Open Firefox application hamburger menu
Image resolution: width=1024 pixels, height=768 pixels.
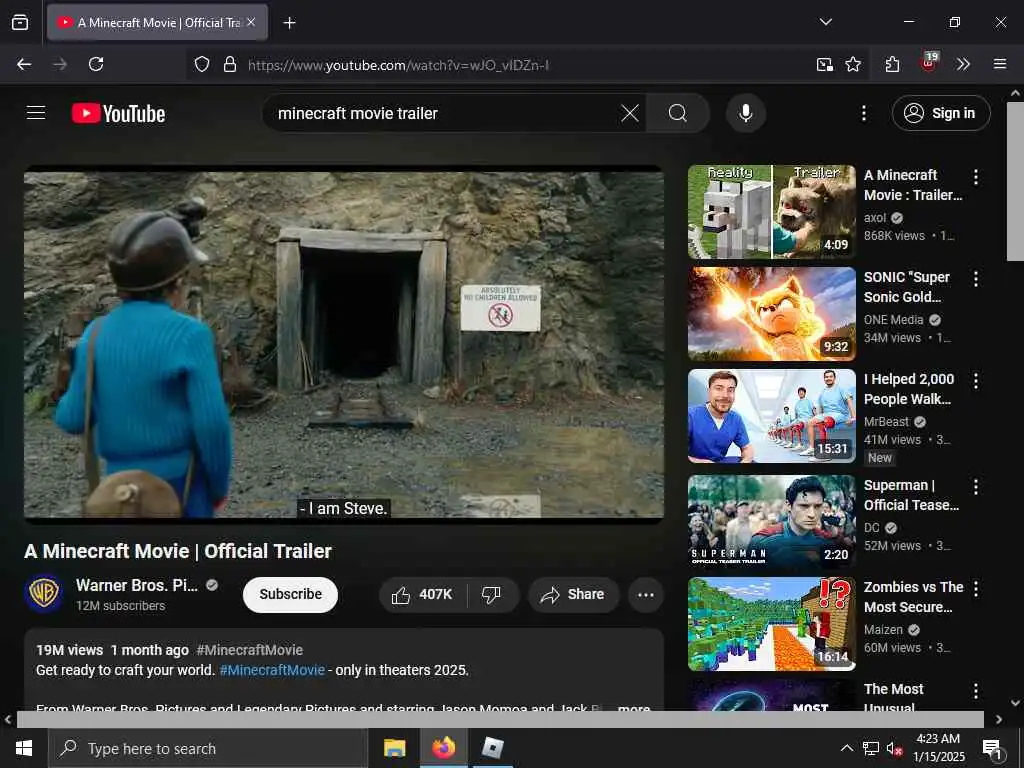click(x=1000, y=64)
